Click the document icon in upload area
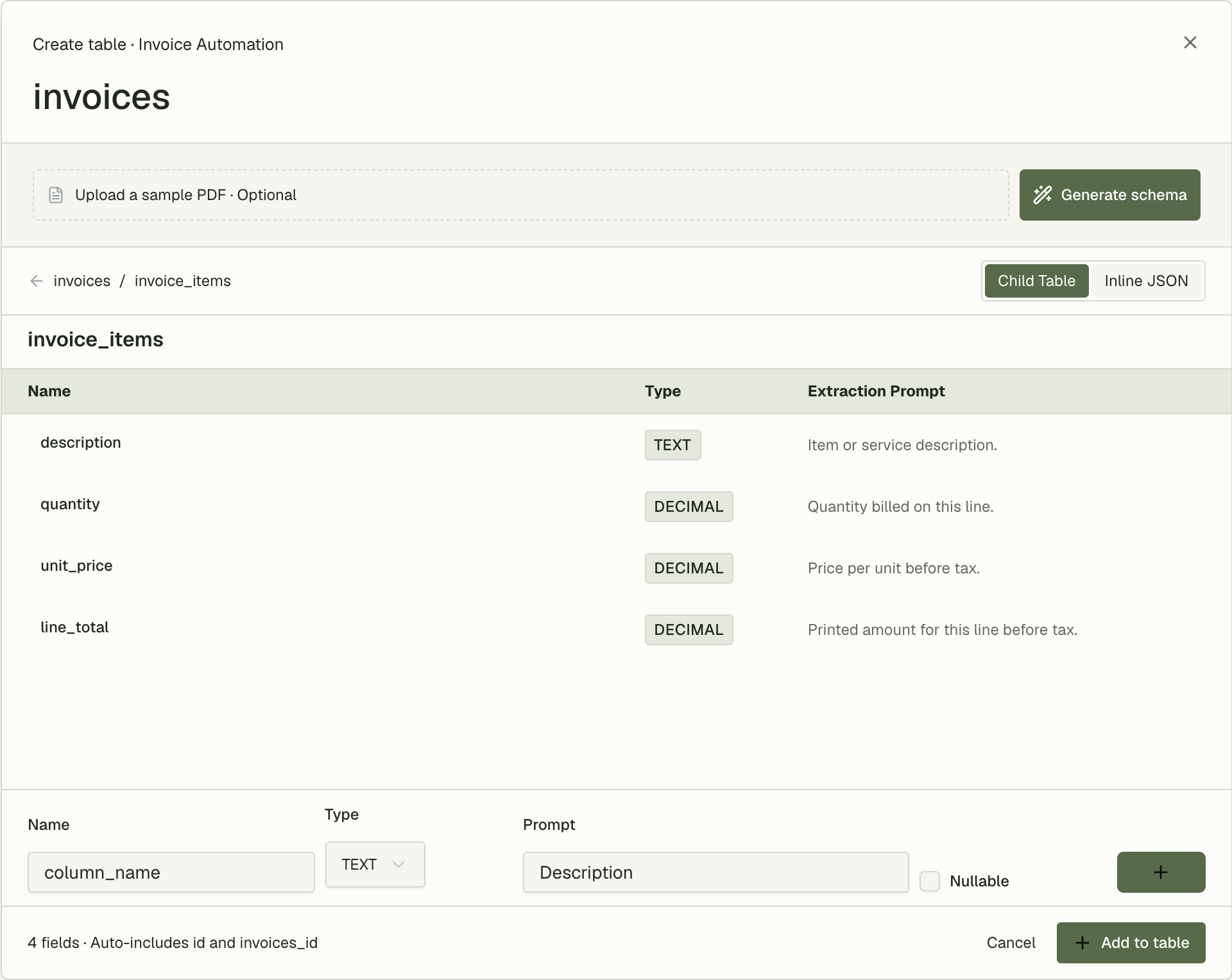 pyautogui.click(x=56, y=195)
